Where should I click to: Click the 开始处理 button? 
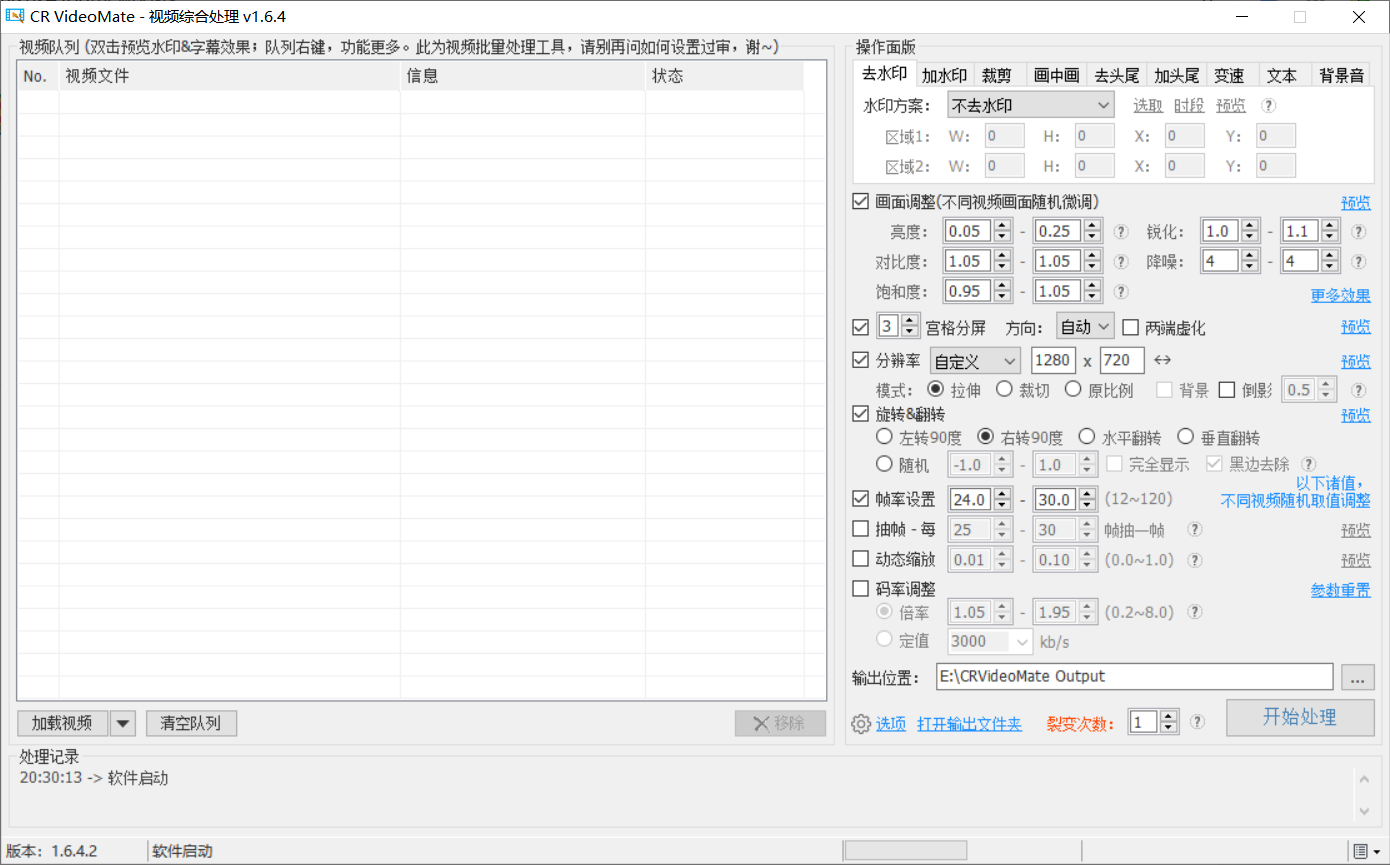click(x=1300, y=717)
